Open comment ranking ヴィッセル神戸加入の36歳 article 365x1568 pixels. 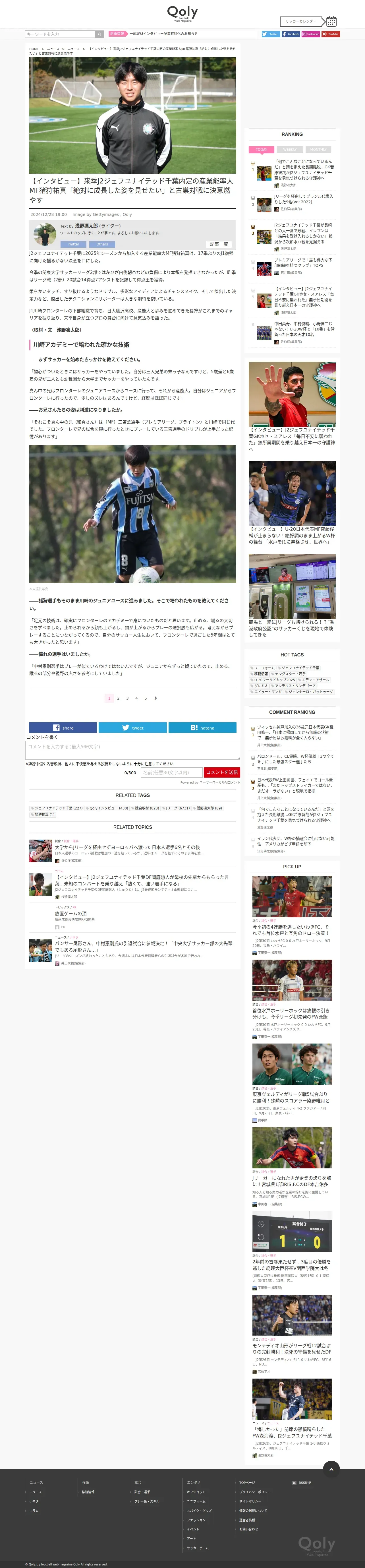pyautogui.click(x=295, y=732)
